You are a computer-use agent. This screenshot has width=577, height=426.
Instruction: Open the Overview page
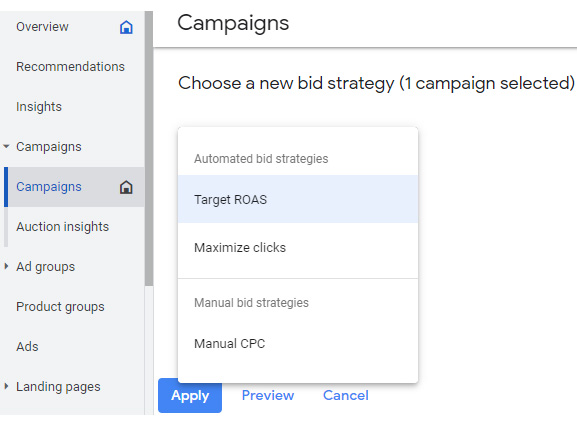coord(42,27)
